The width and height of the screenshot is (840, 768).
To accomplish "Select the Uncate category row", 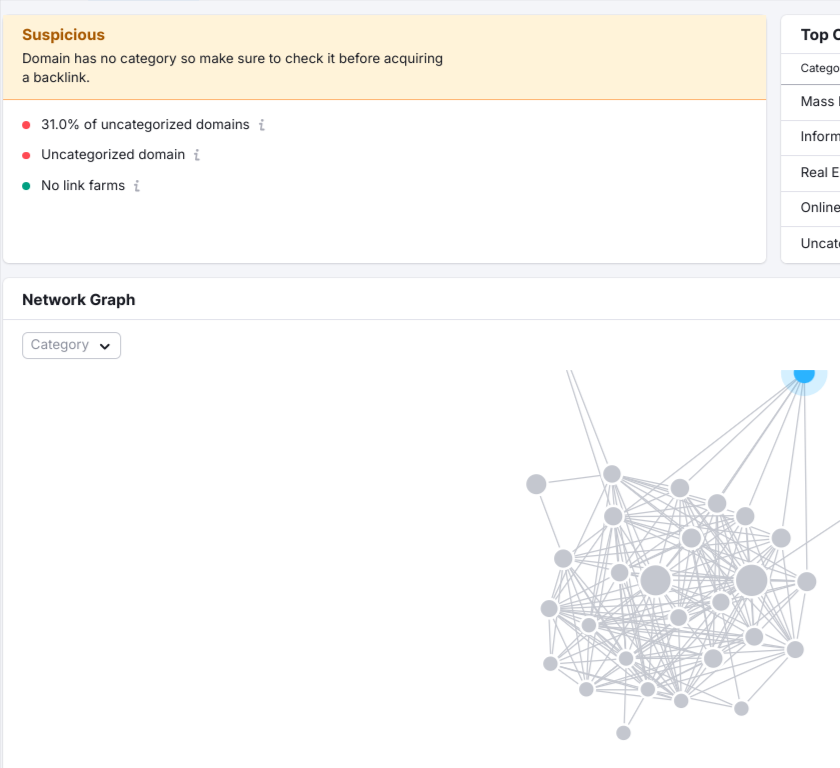I will pyautogui.click(x=811, y=244).
